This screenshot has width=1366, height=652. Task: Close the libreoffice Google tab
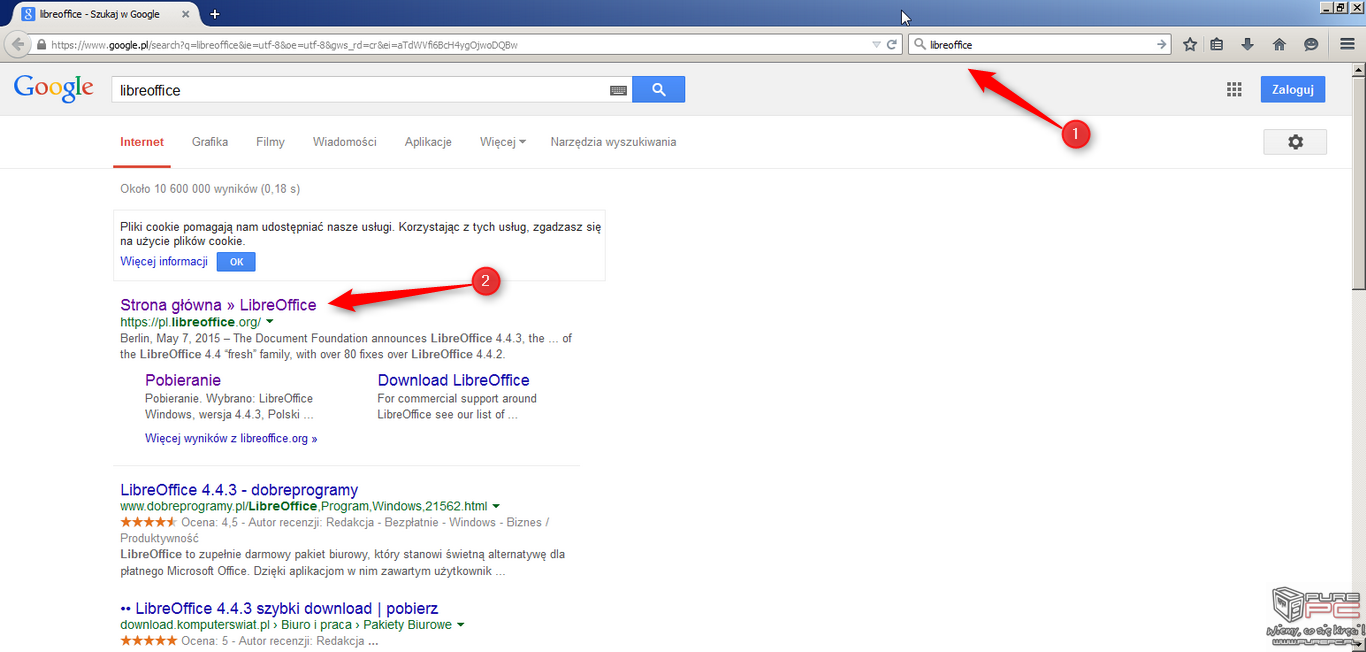(x=185, y=15)
